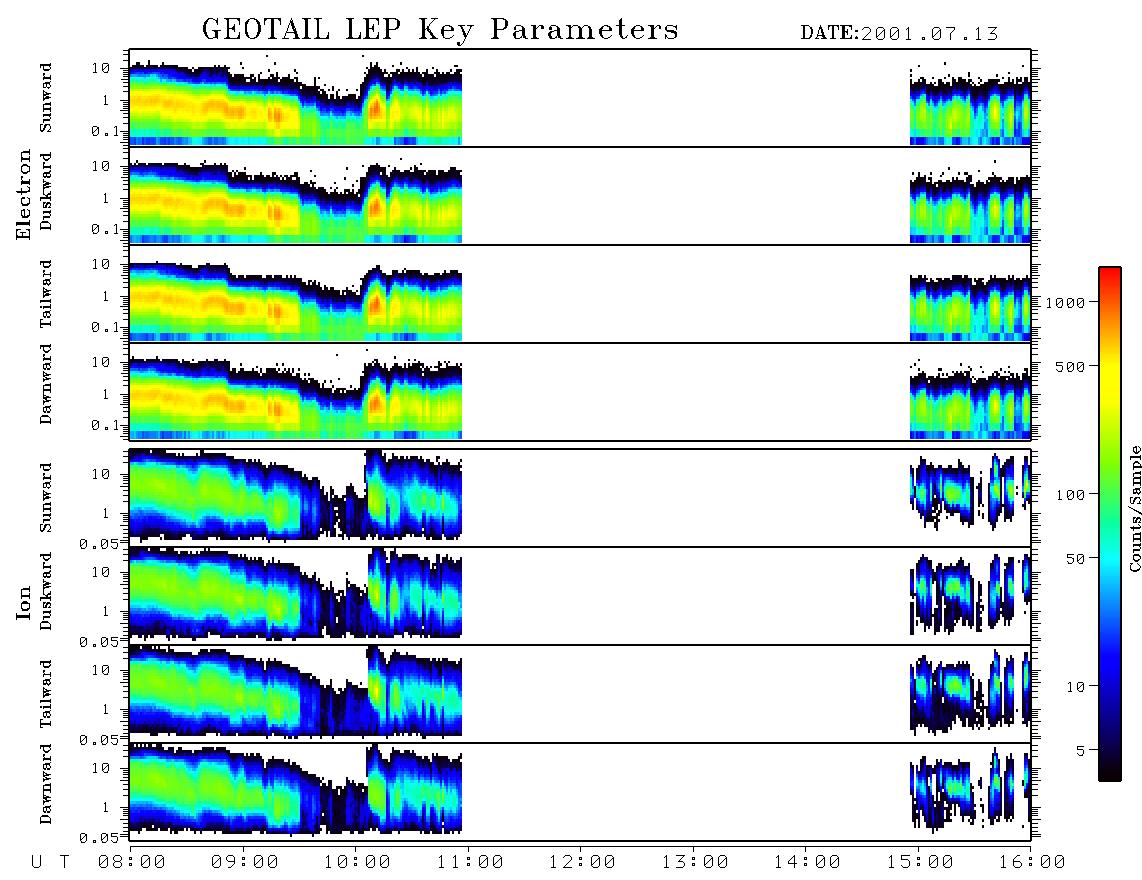The width and height of the screenshot is (1142, 880).
Task: Click the Ion Sunward panel label
Action: coord(46,498)
